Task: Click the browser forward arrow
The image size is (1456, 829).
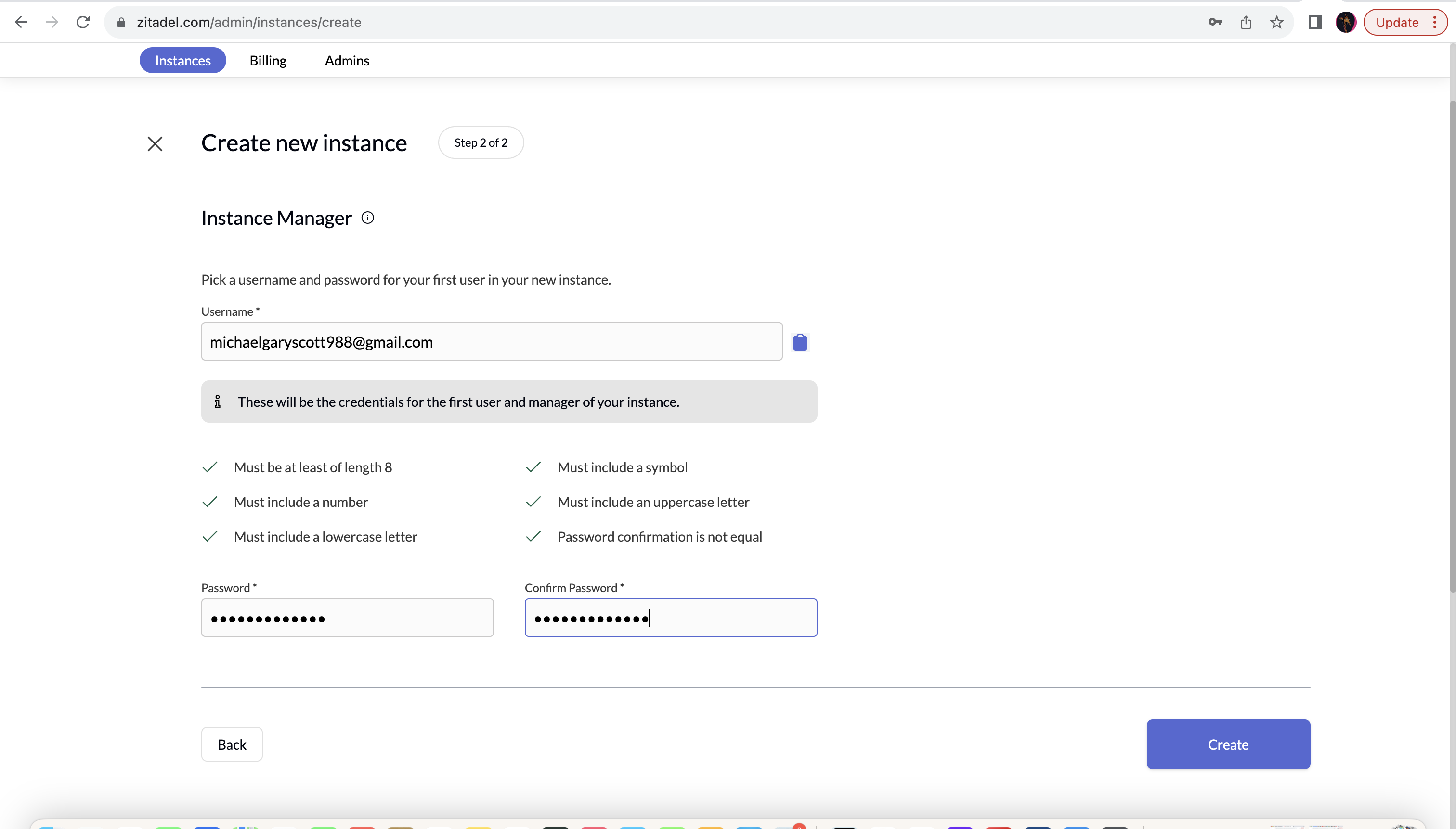Action: point(52,22)
